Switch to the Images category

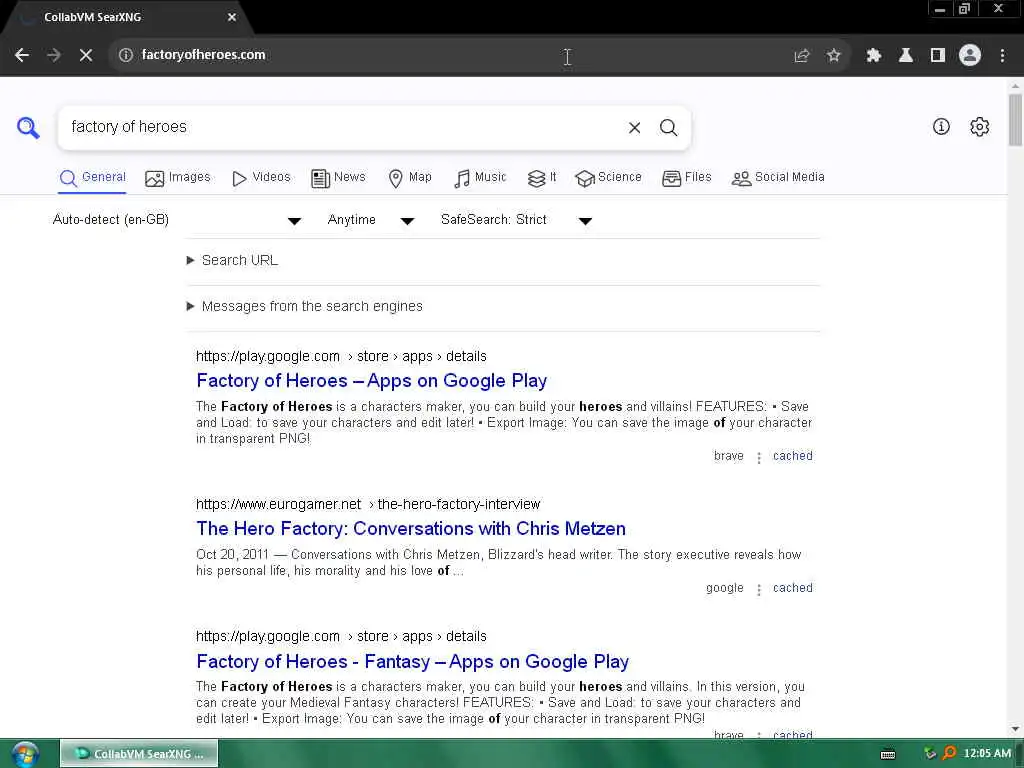tap(178, 178)
